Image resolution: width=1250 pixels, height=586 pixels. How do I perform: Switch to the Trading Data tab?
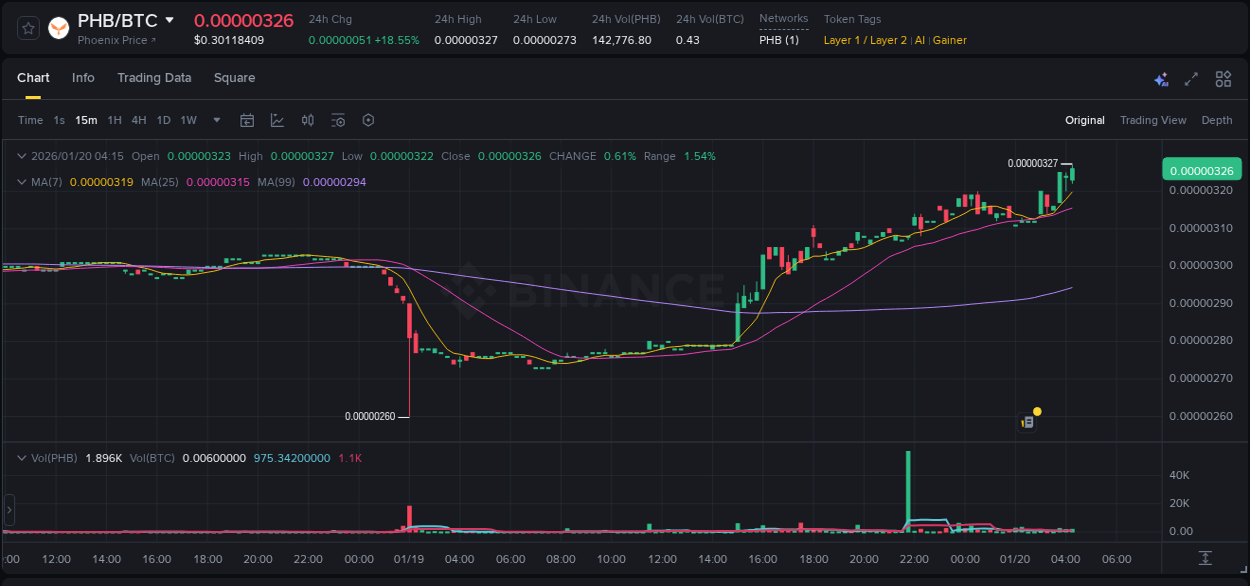(154, 77)
